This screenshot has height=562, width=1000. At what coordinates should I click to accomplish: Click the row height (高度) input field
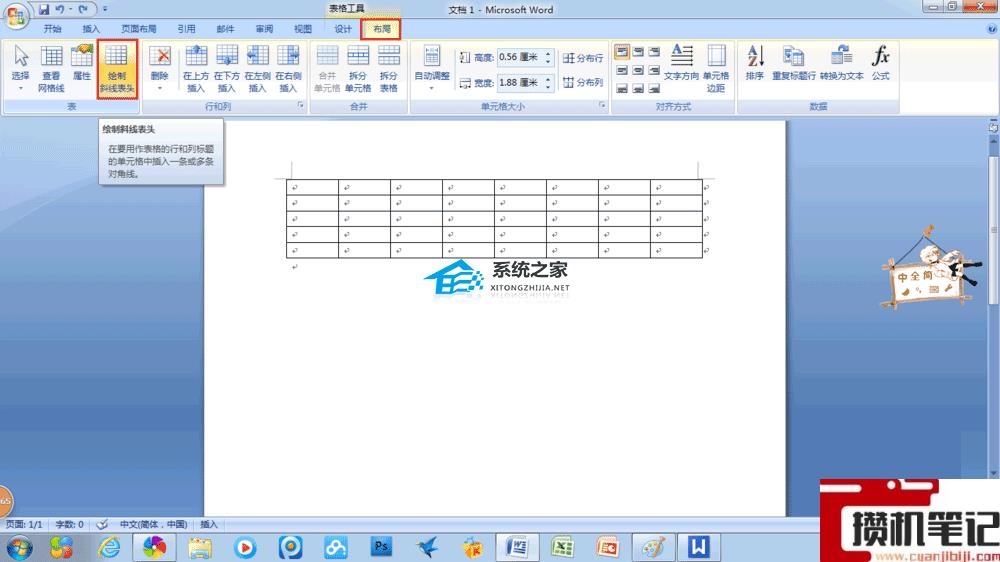click(x=519, y=57)
